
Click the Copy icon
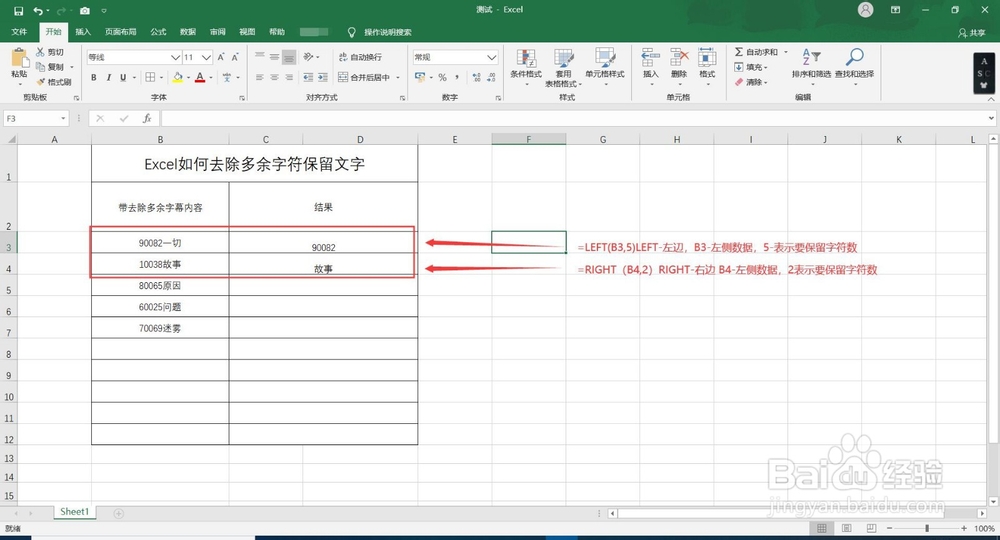click(x=41, y=66)
